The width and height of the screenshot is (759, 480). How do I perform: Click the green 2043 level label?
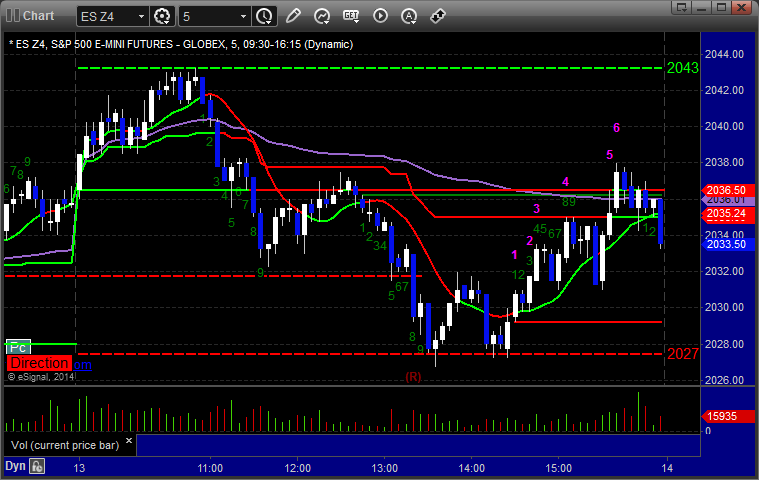tap(683, 68)
